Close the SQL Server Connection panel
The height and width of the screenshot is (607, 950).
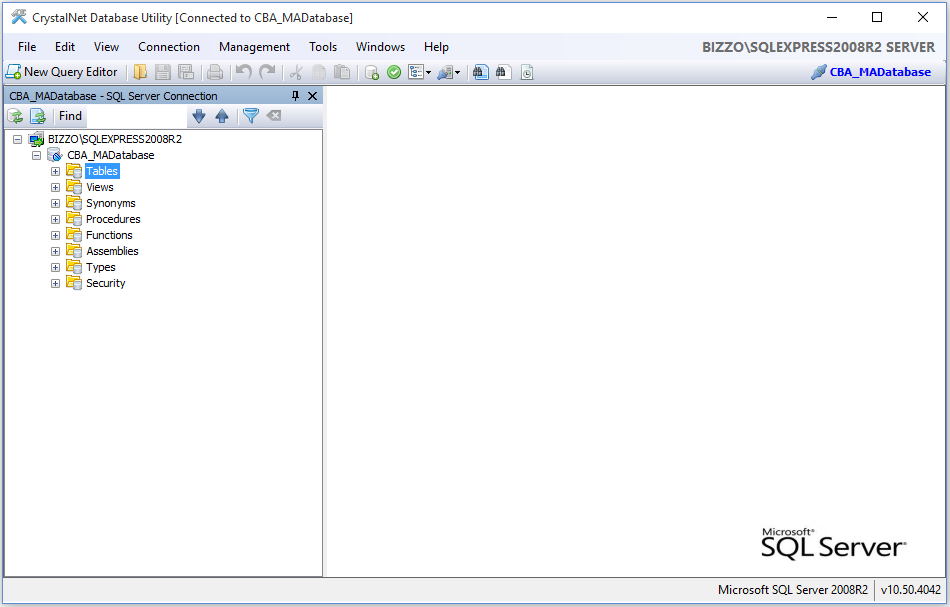[313, 96]
